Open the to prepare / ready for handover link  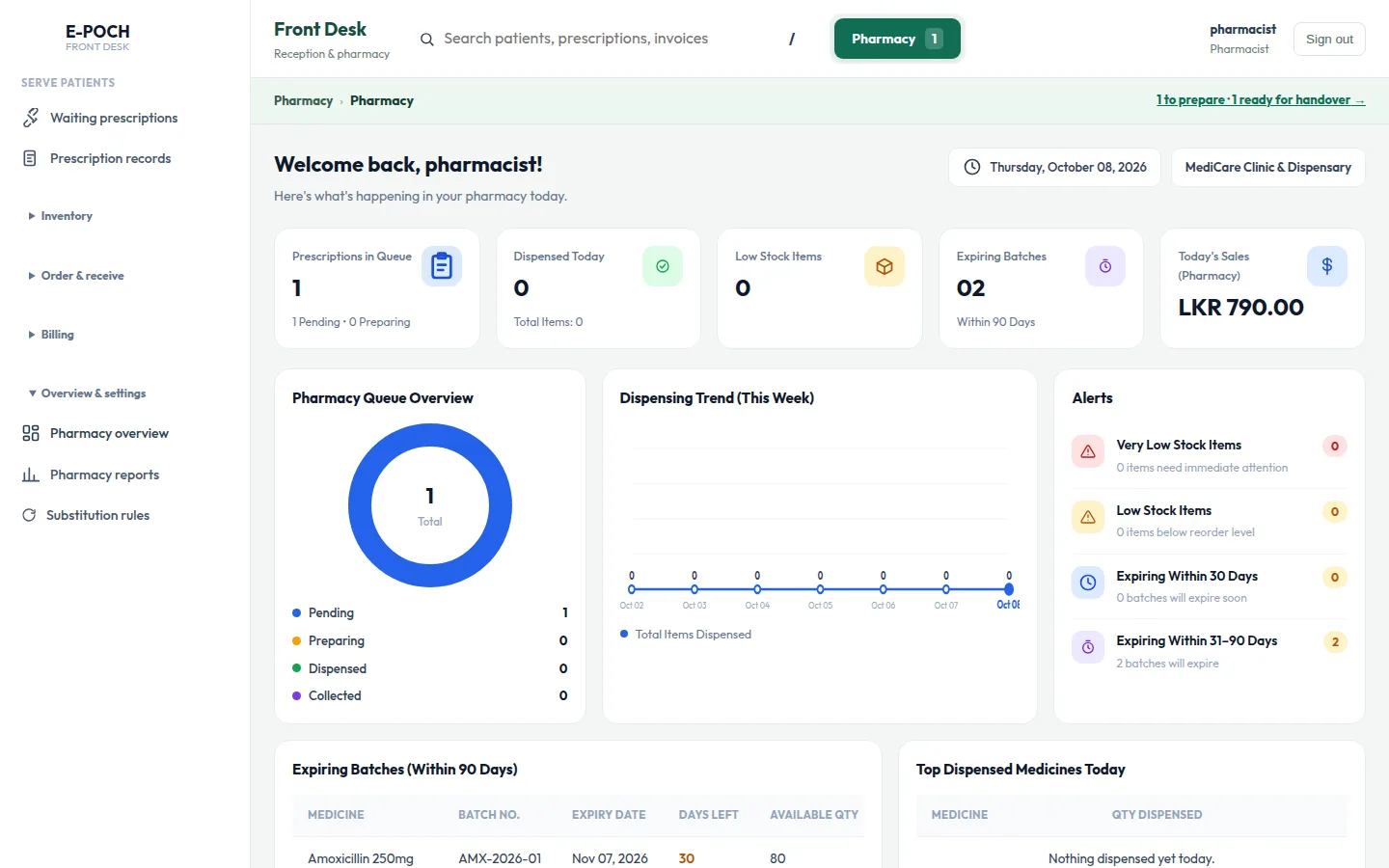(x=1261, y=100)
